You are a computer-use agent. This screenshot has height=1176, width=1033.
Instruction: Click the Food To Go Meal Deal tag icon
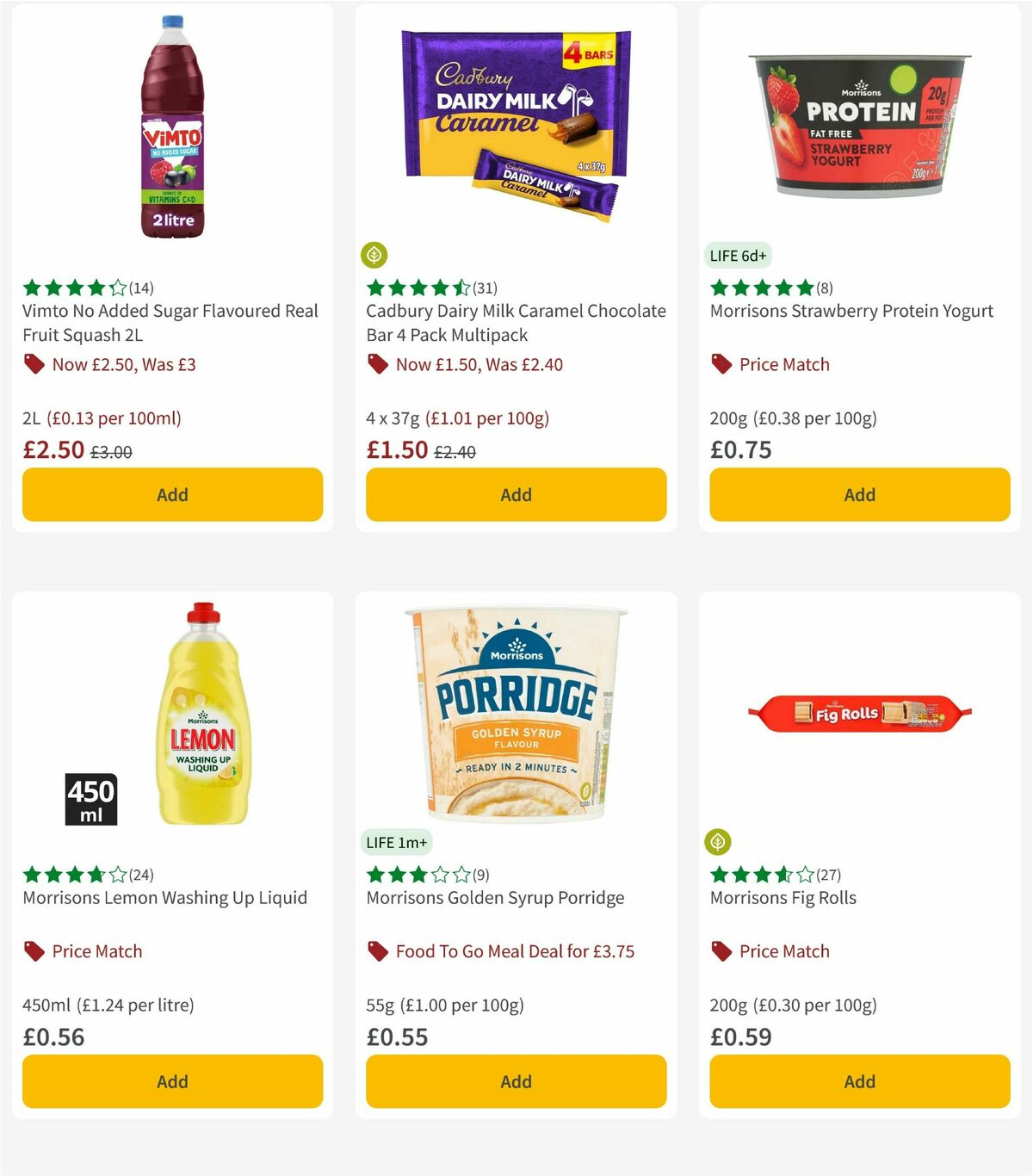point(379,951)
